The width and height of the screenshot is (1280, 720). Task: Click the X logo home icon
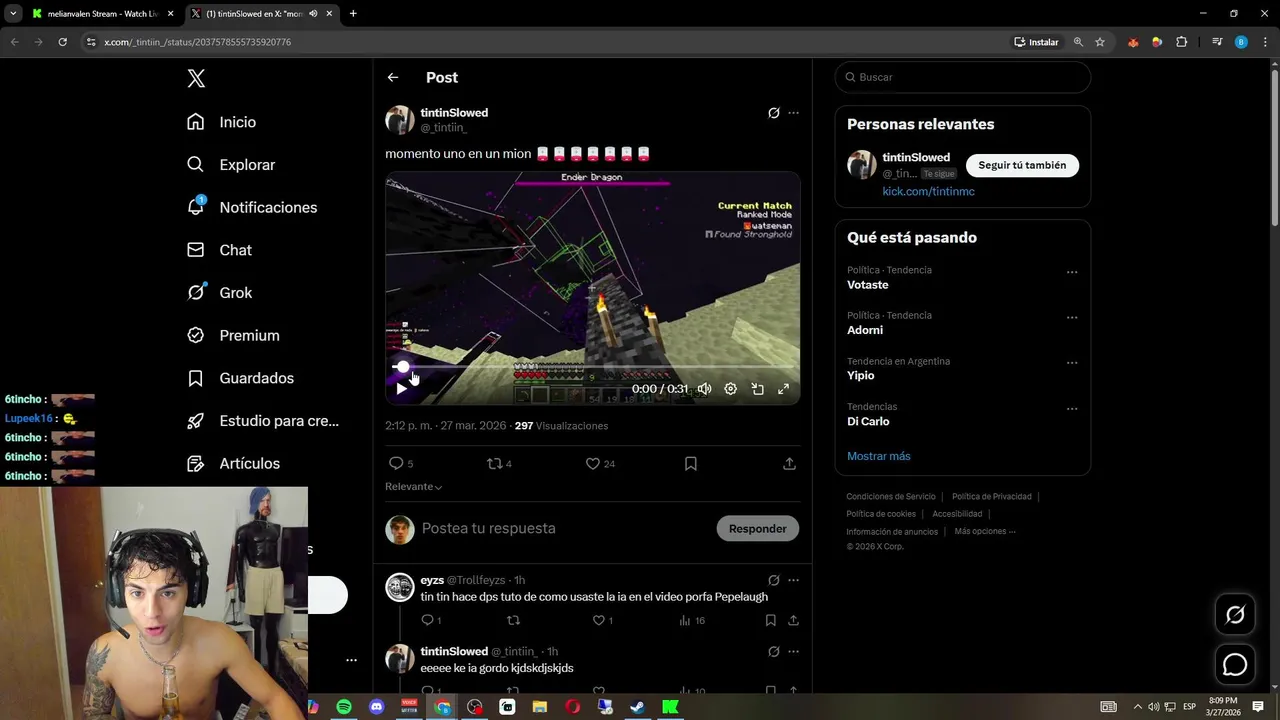[x=196, y=79]
